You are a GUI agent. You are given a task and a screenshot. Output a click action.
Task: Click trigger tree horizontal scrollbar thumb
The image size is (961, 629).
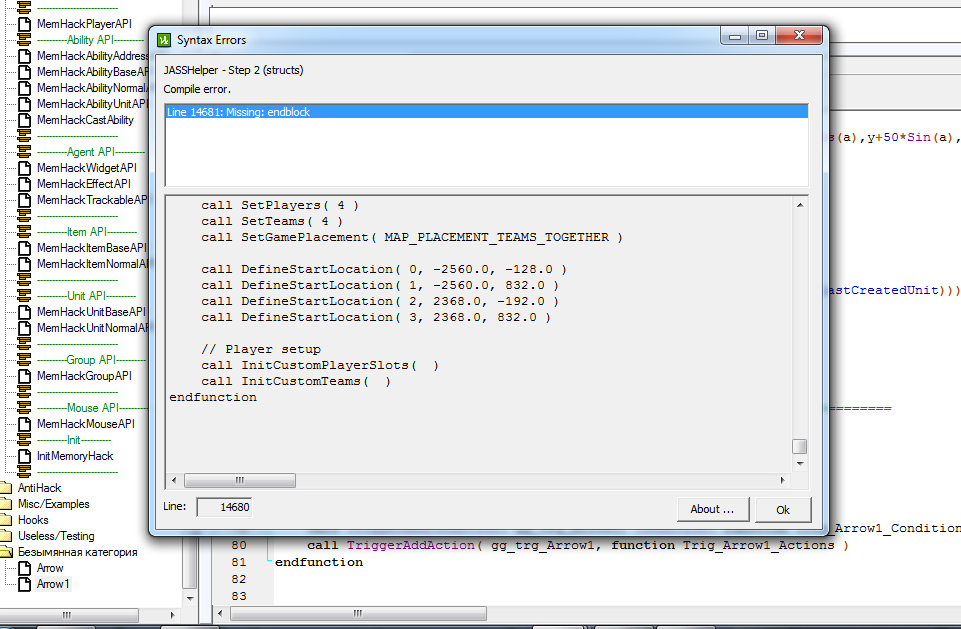tap(69, 615)
